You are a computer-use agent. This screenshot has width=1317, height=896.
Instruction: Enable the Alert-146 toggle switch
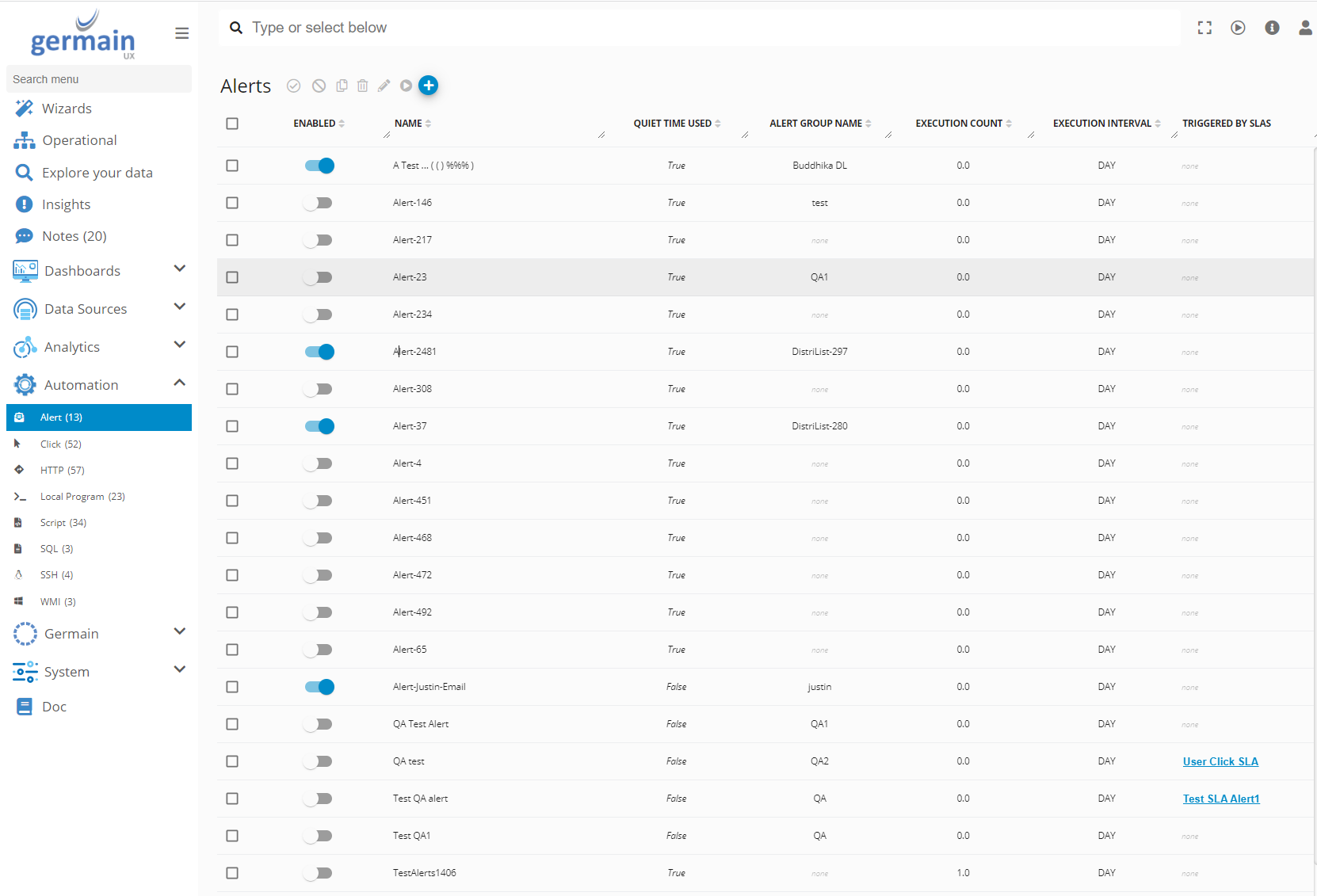[x=319, y=203]
